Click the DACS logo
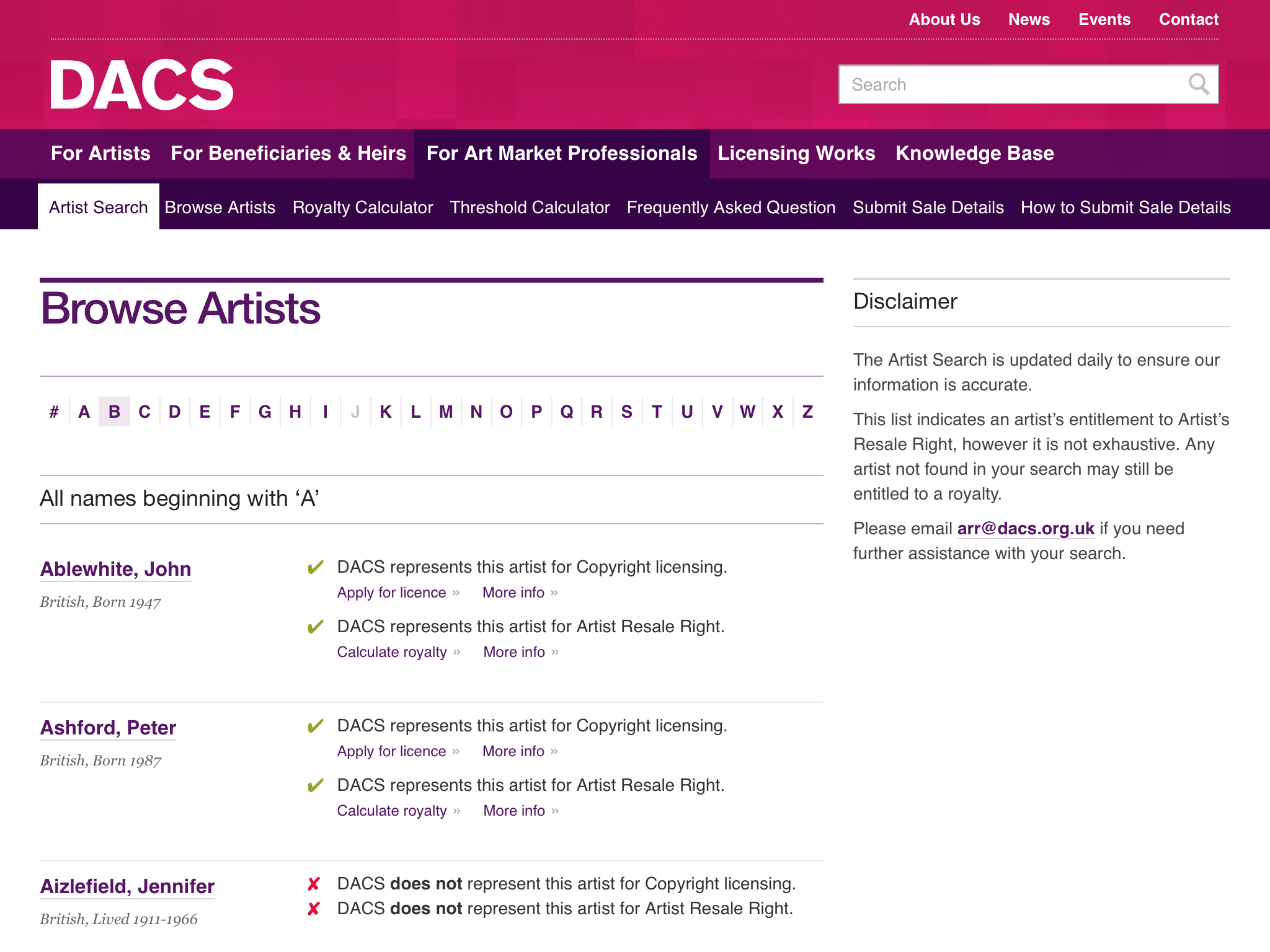 pyautogui.click(x=141, y=86)
